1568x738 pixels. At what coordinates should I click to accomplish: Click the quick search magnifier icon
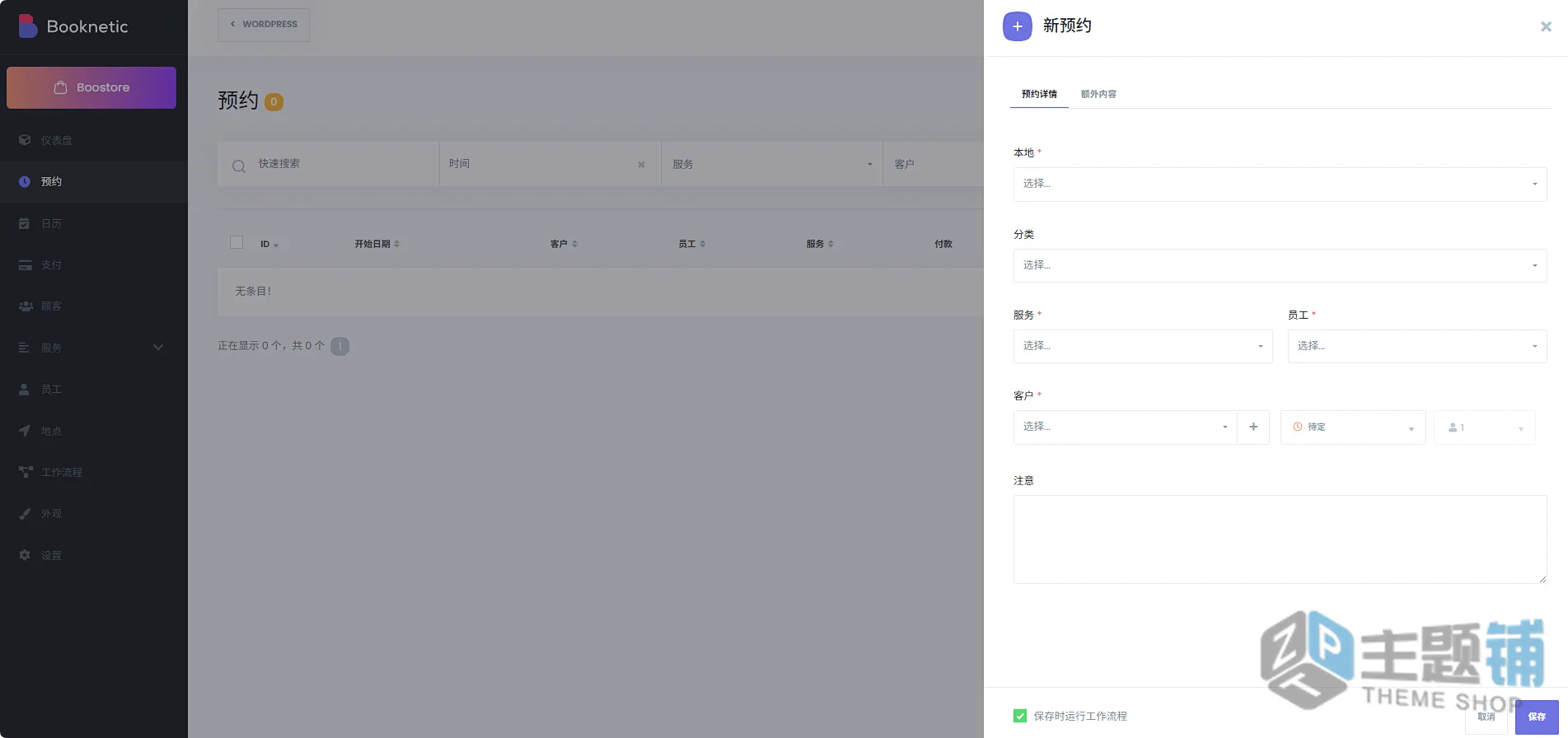(x=239, y=166)
